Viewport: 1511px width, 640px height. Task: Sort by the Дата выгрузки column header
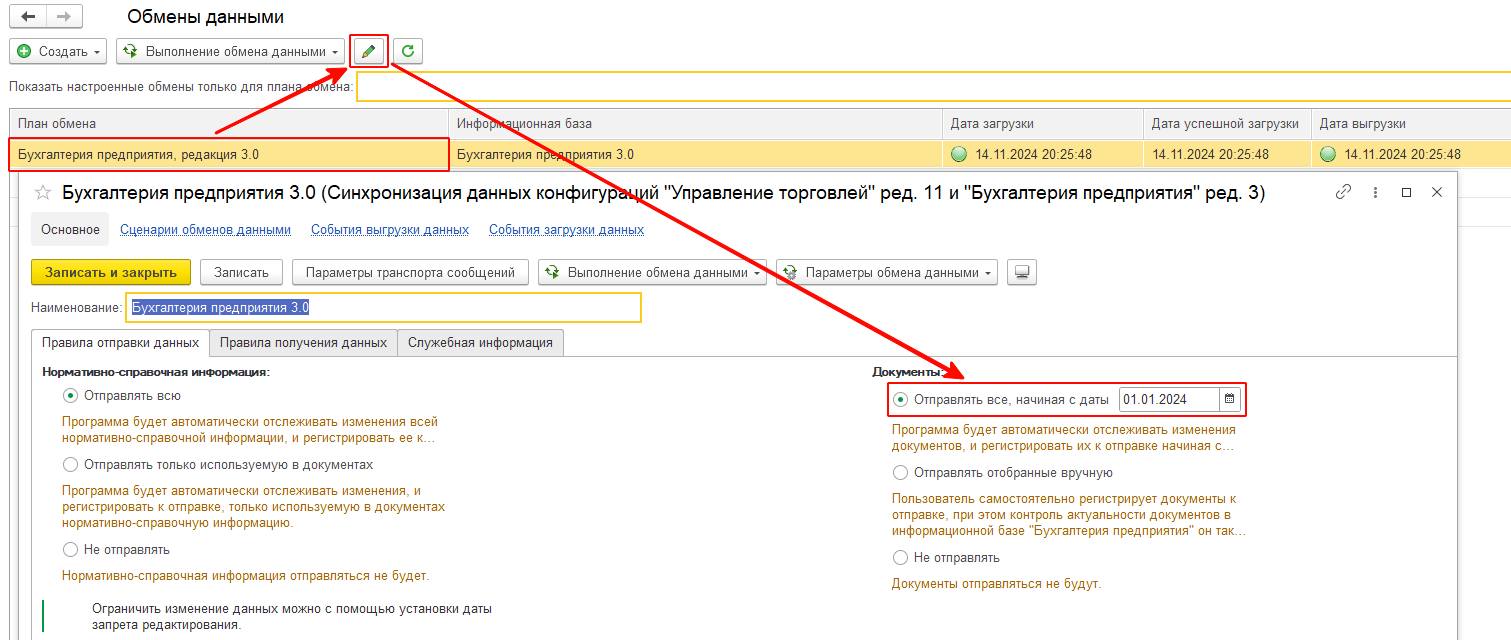click(1411, 124)
